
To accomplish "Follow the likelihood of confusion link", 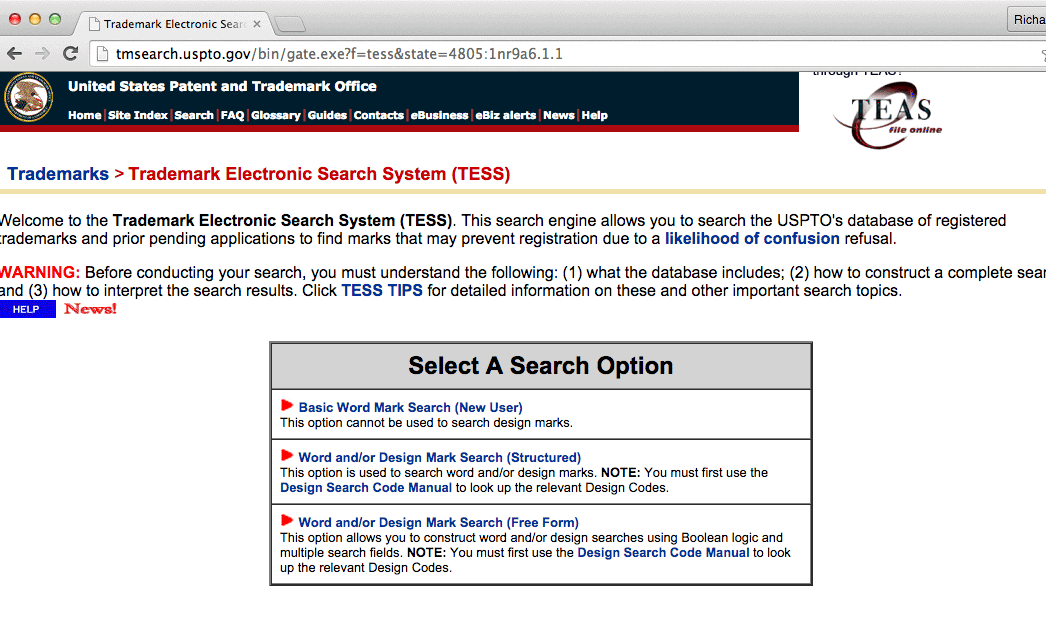I will (752, 239).
